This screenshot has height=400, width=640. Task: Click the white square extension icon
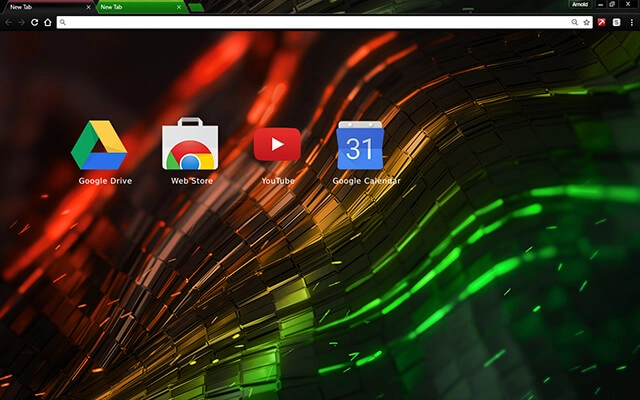click(616, 22)
